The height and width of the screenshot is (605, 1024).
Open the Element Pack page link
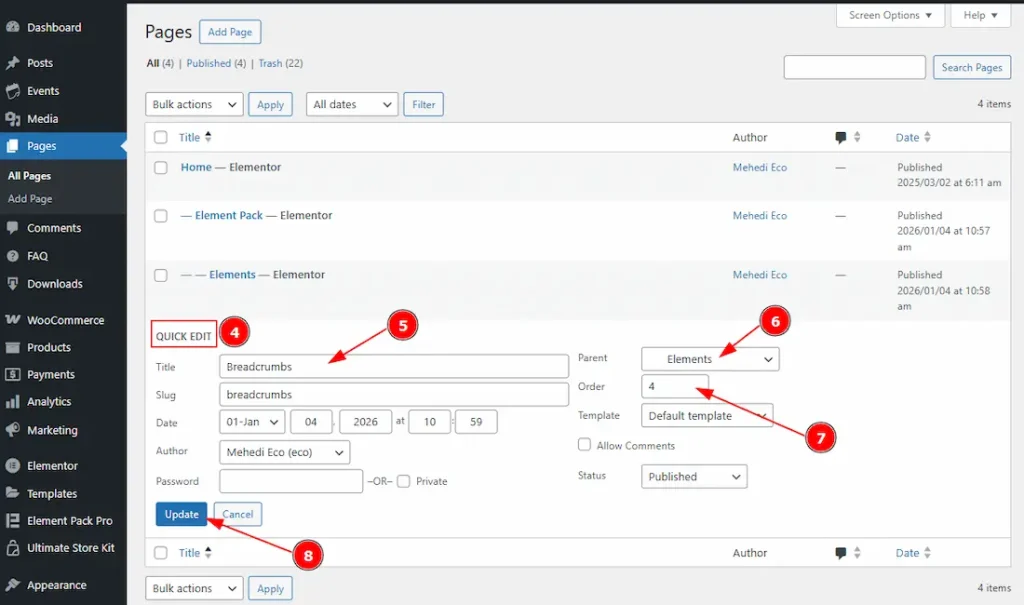[229, 216]
